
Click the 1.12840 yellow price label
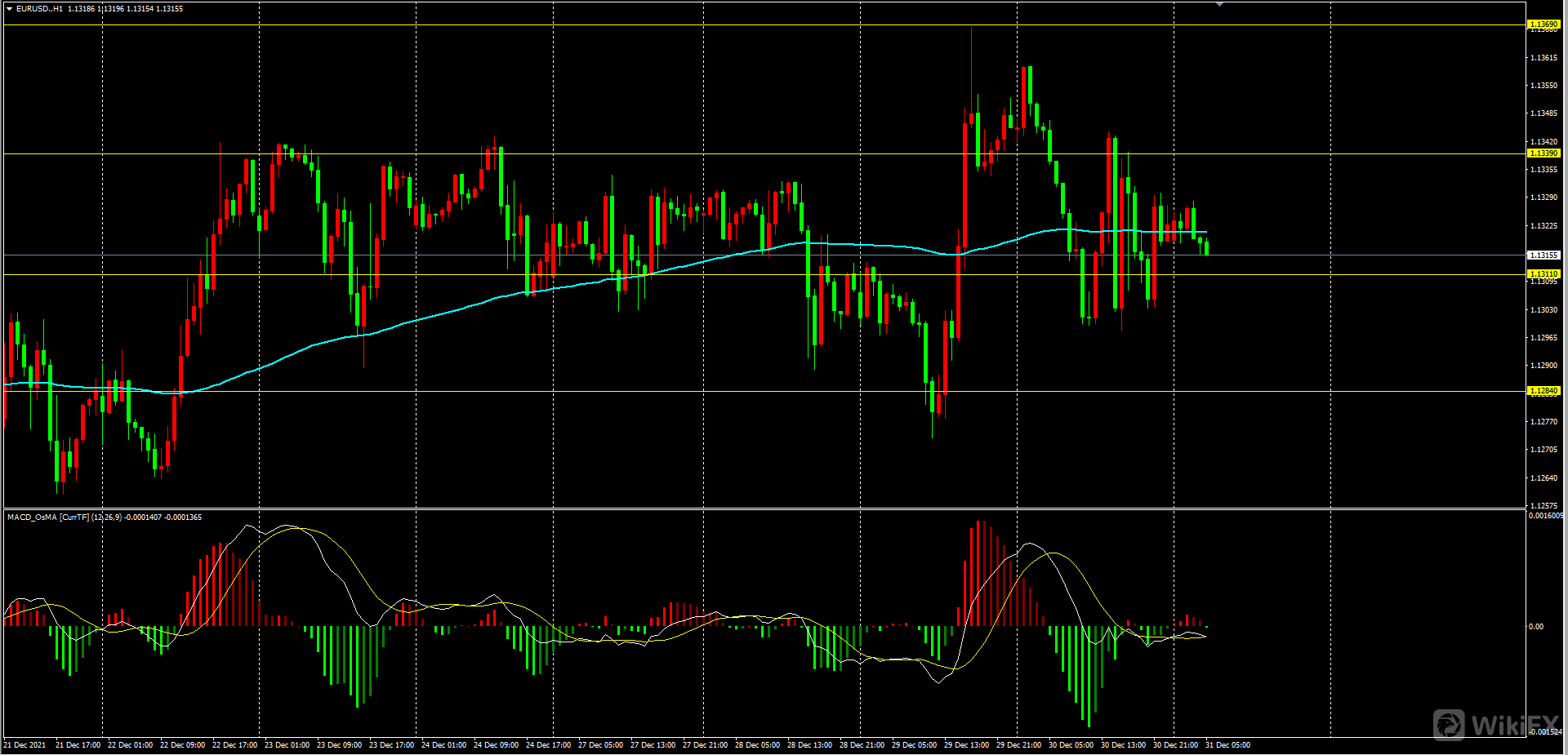tap(1543, 391)
